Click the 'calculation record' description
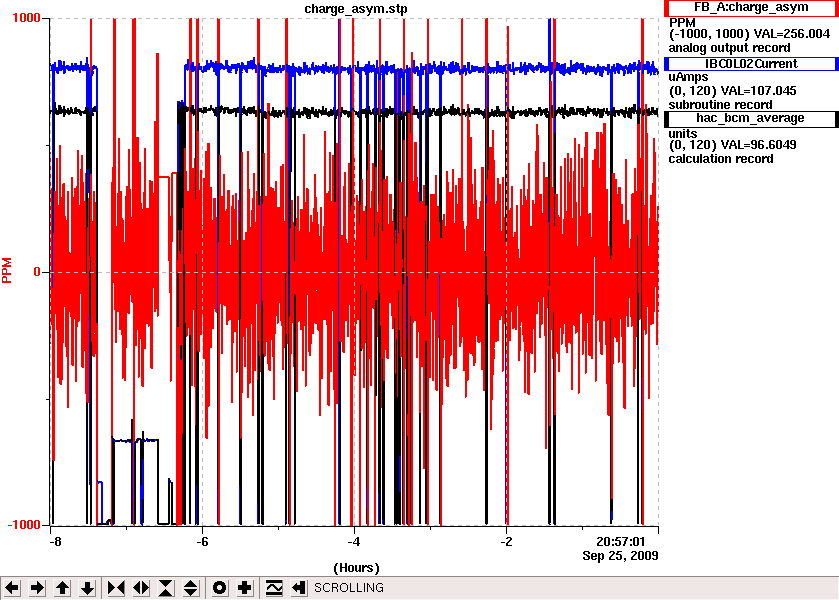 pyautogui.click(x=721, y=159)
